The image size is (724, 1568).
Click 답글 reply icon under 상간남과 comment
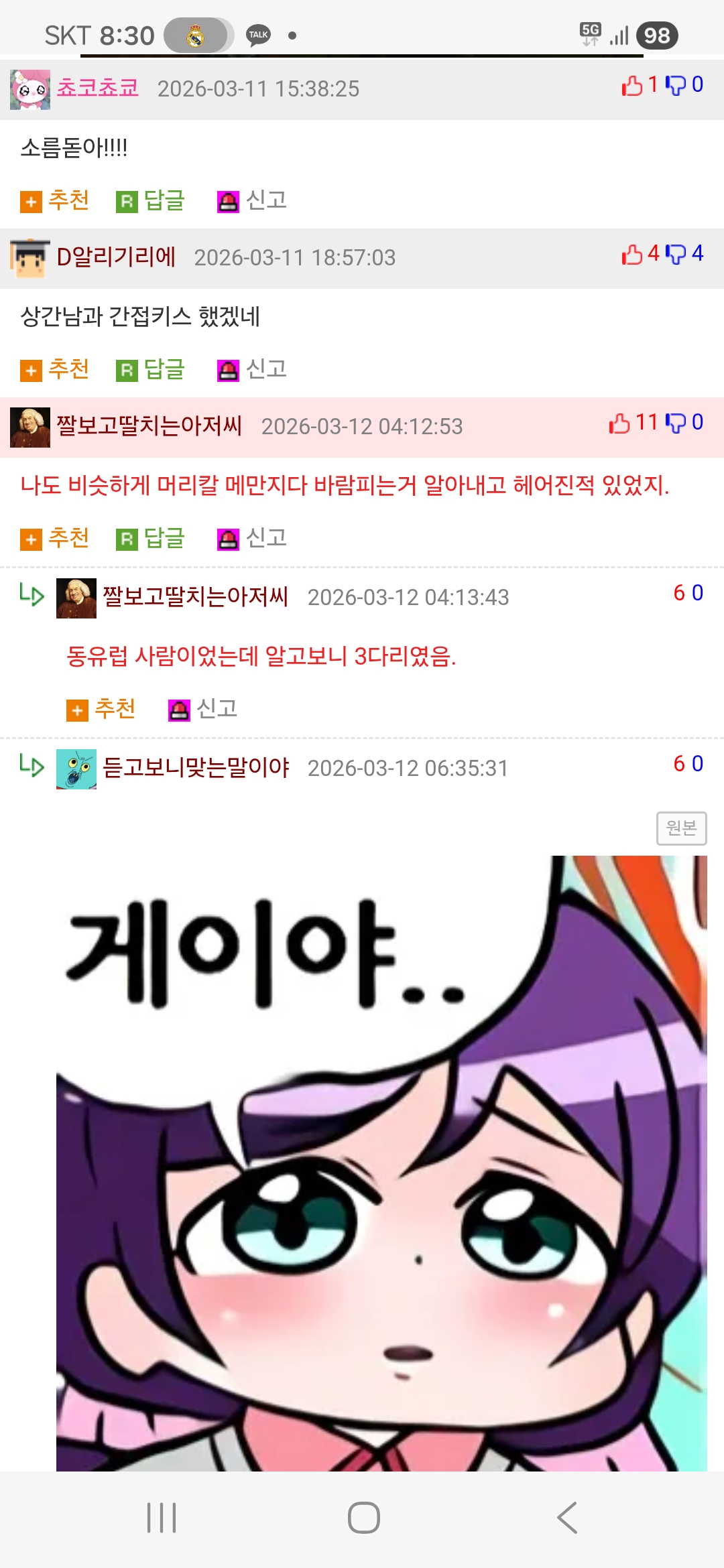click(127, 370)
